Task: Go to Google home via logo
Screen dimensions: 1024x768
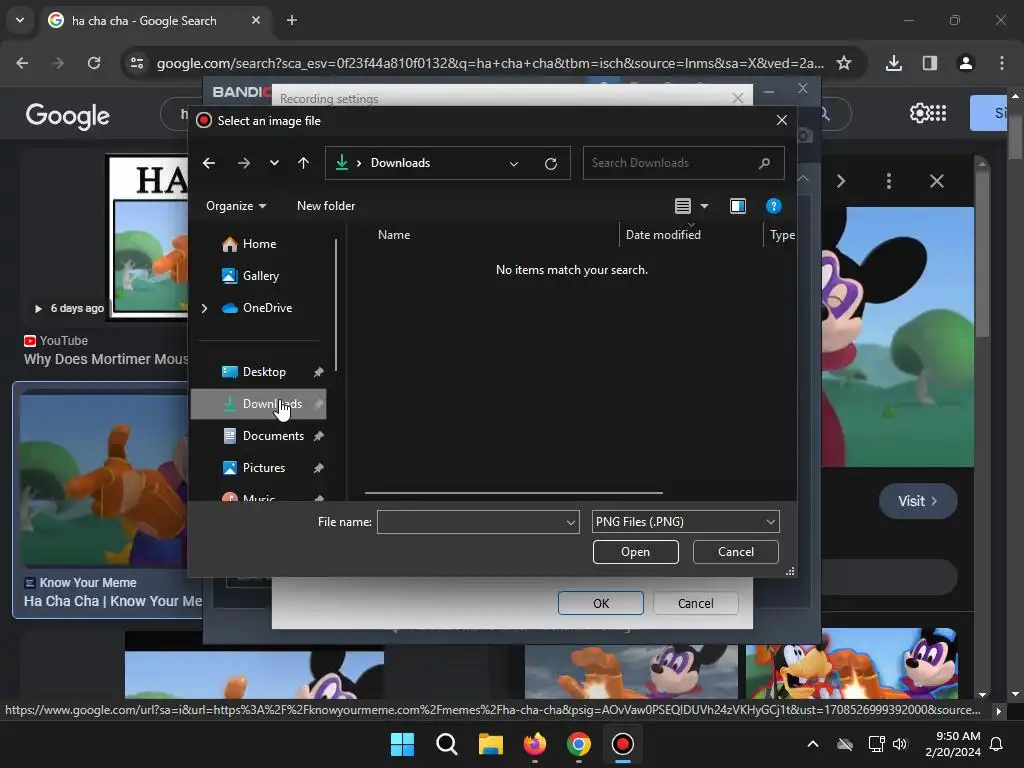Action: 68,116
